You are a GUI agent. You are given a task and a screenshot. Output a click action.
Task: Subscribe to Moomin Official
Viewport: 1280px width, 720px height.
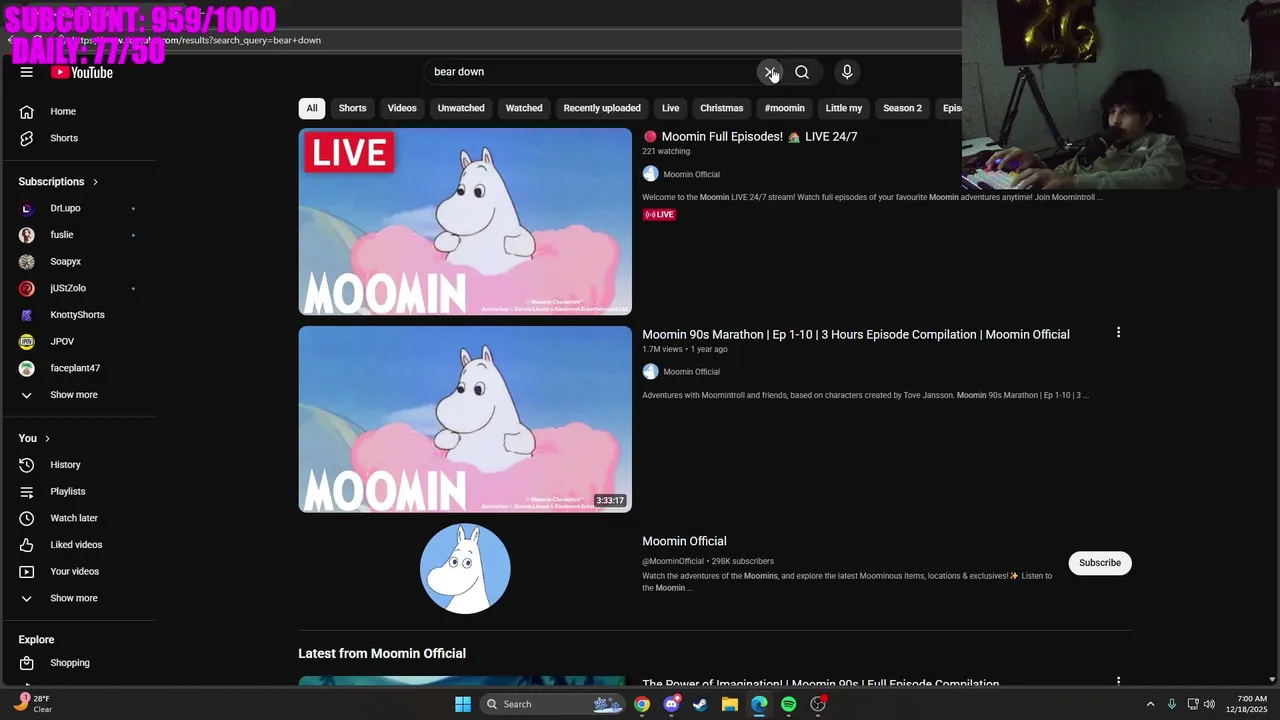(1100, 563)
